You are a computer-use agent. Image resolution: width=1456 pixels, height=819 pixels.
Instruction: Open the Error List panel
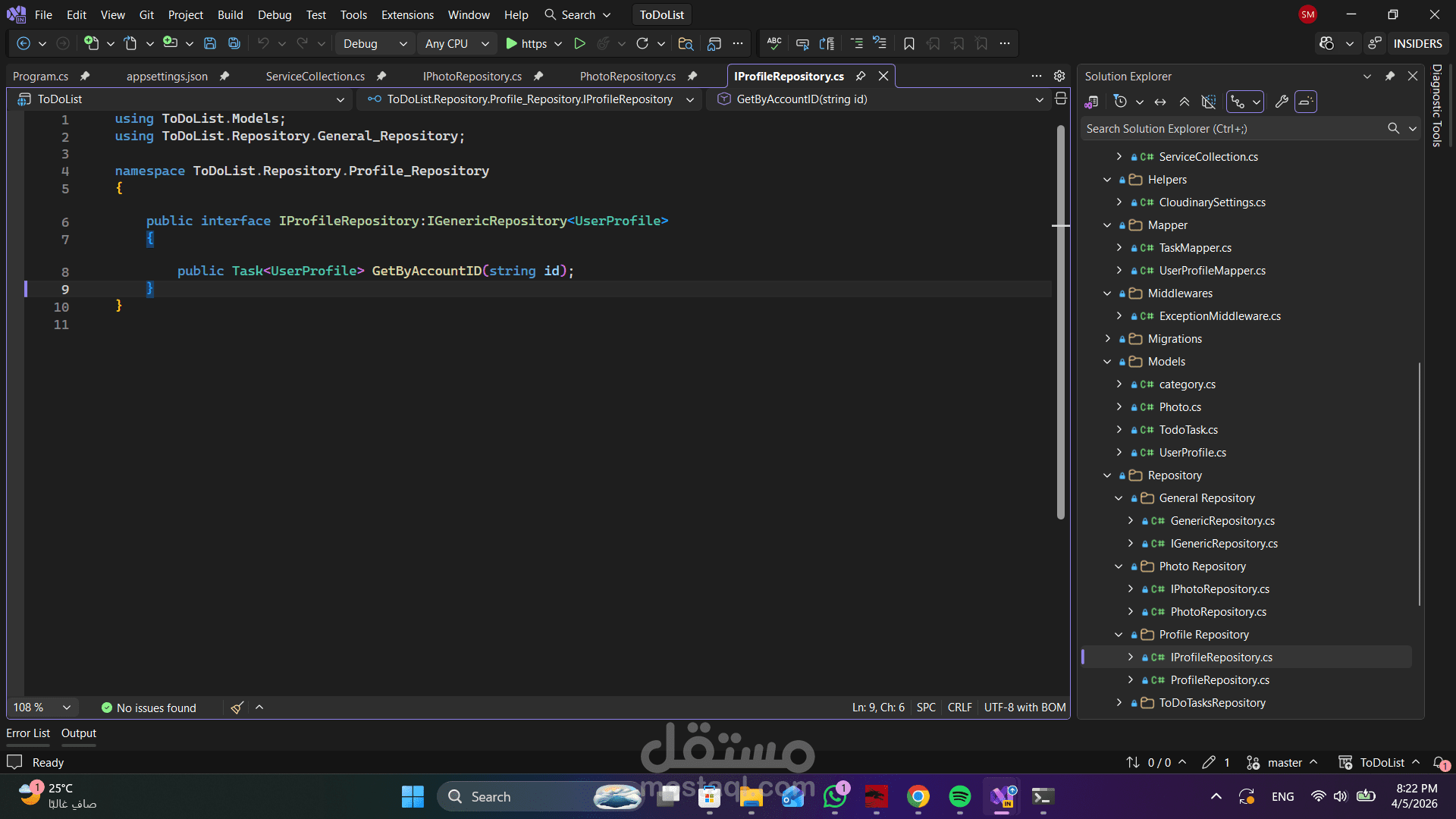28,733
